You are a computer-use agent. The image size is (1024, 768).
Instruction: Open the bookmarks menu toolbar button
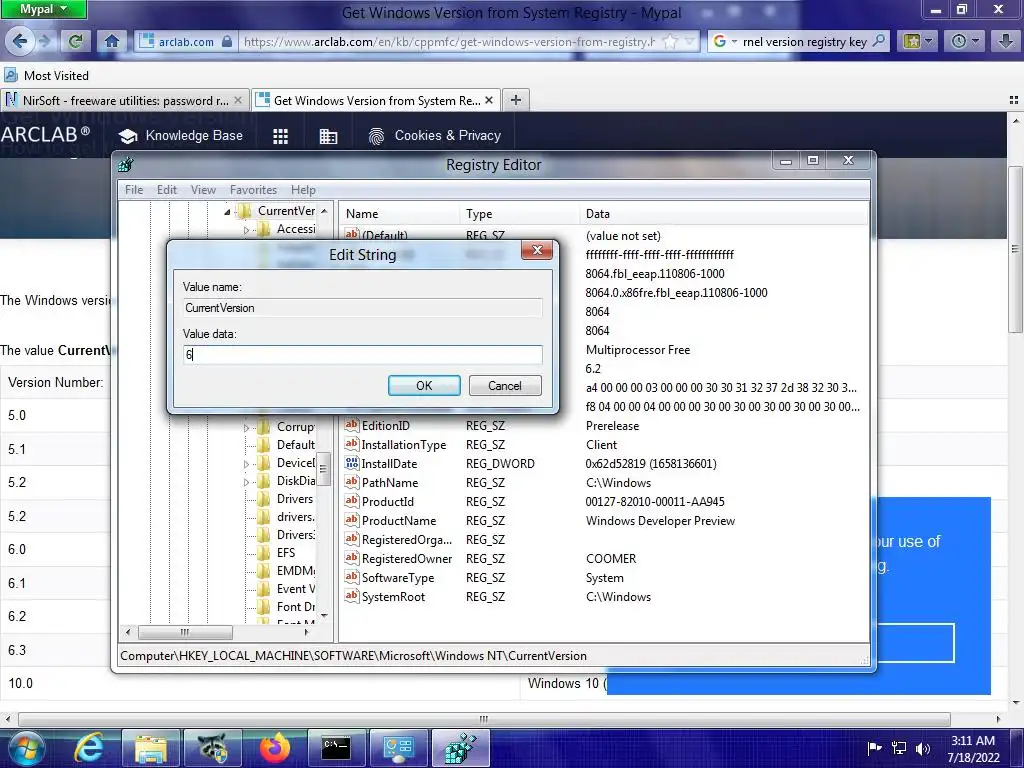coord(917,41)
